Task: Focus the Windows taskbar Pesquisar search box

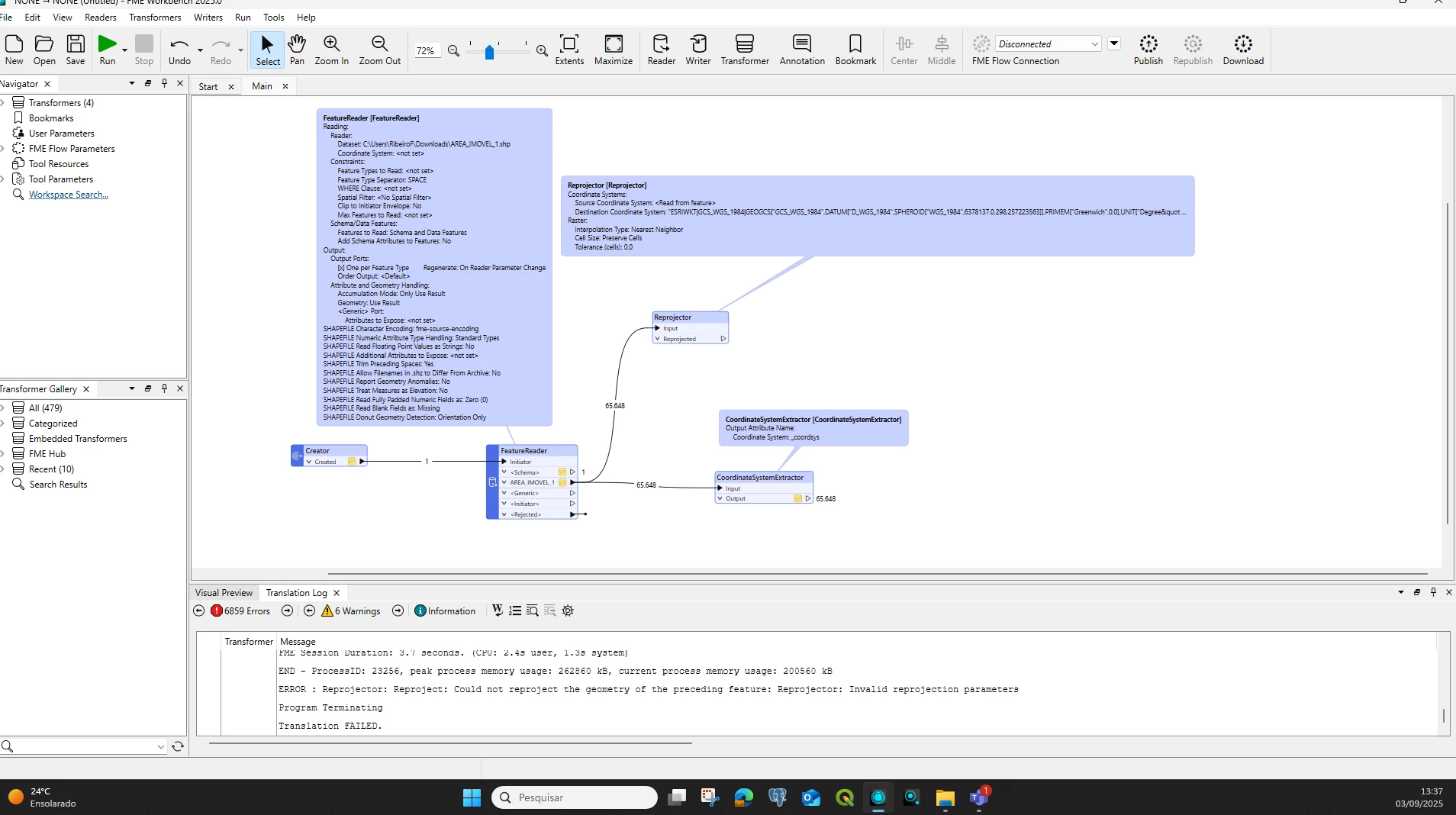Action: 575,797
